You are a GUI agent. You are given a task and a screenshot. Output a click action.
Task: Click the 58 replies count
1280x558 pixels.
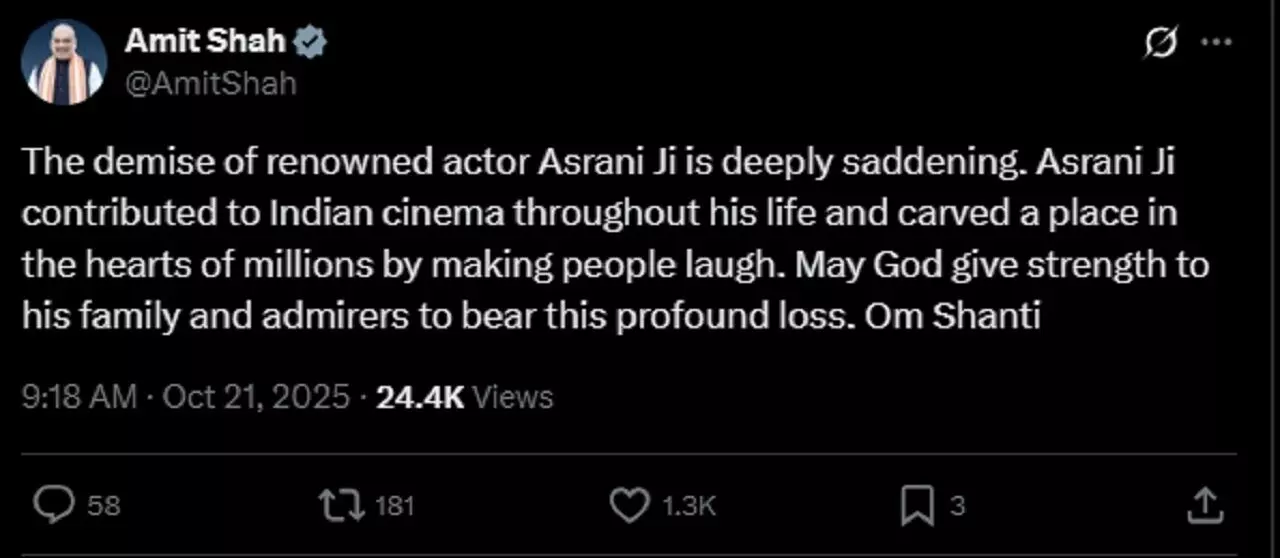pos(103,506)
